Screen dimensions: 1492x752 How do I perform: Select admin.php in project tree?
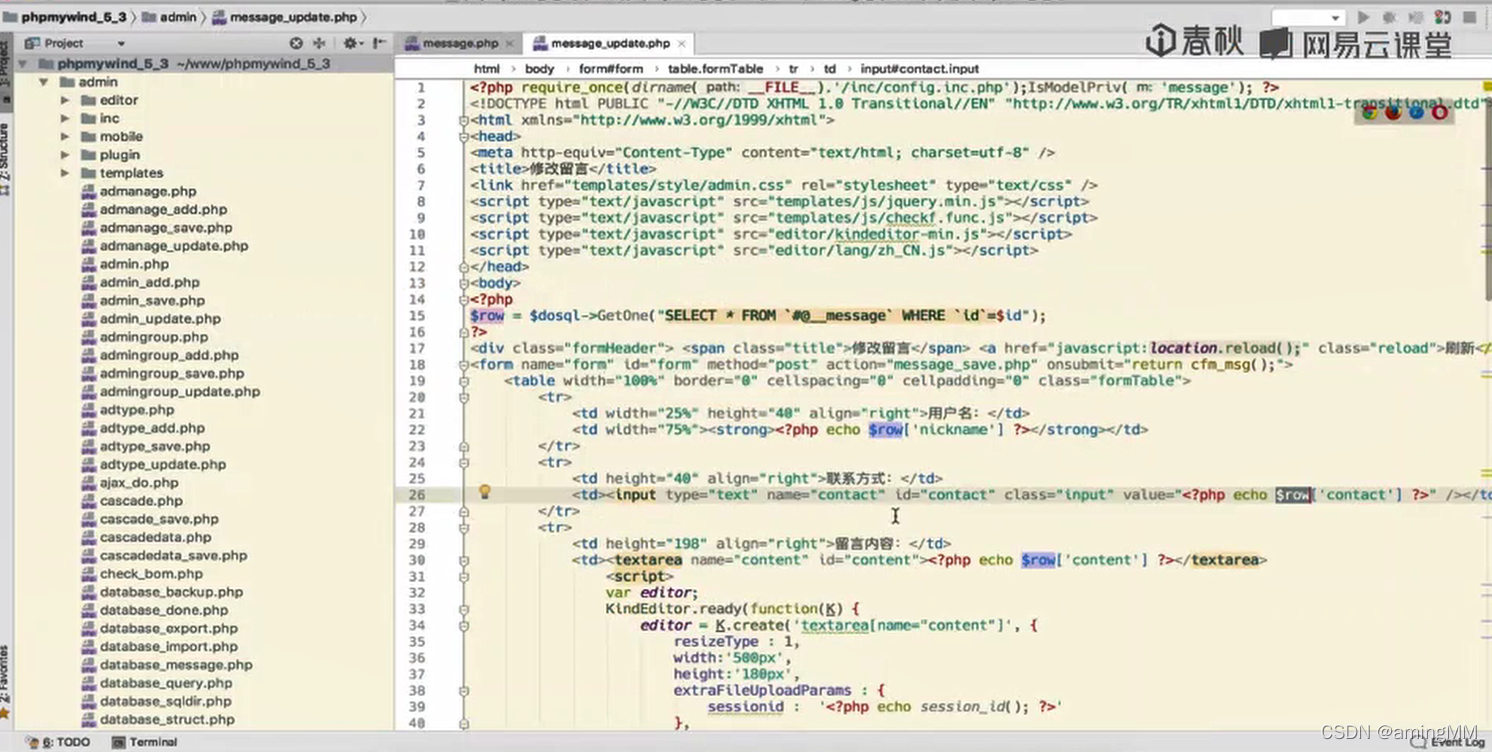(x=134, y=264)
